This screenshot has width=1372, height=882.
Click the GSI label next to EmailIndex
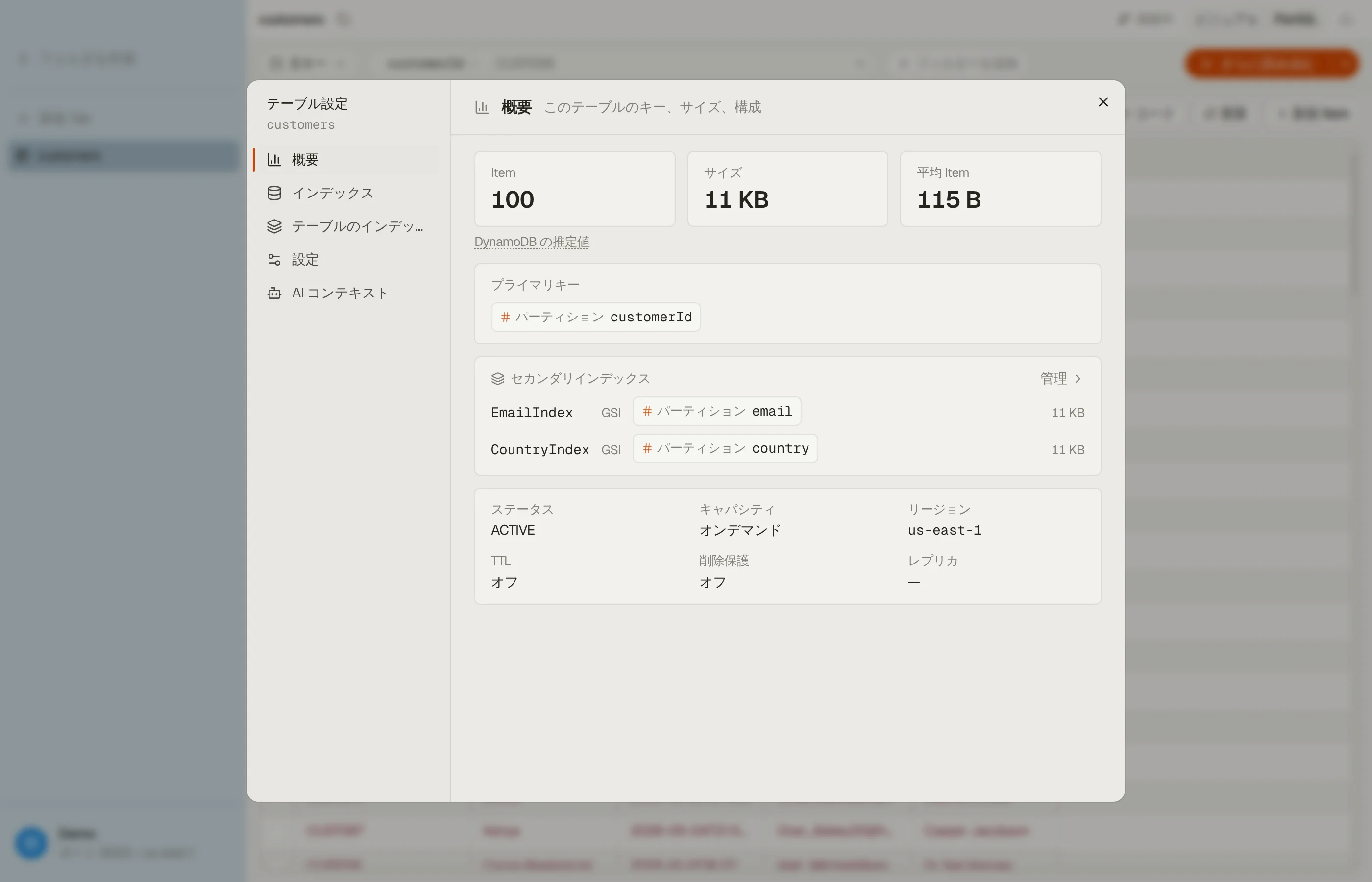click(x=611, y=413)
